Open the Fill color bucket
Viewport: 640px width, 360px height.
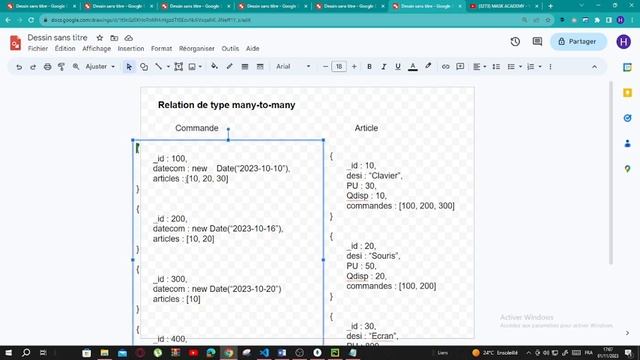[x=214, y=67]
